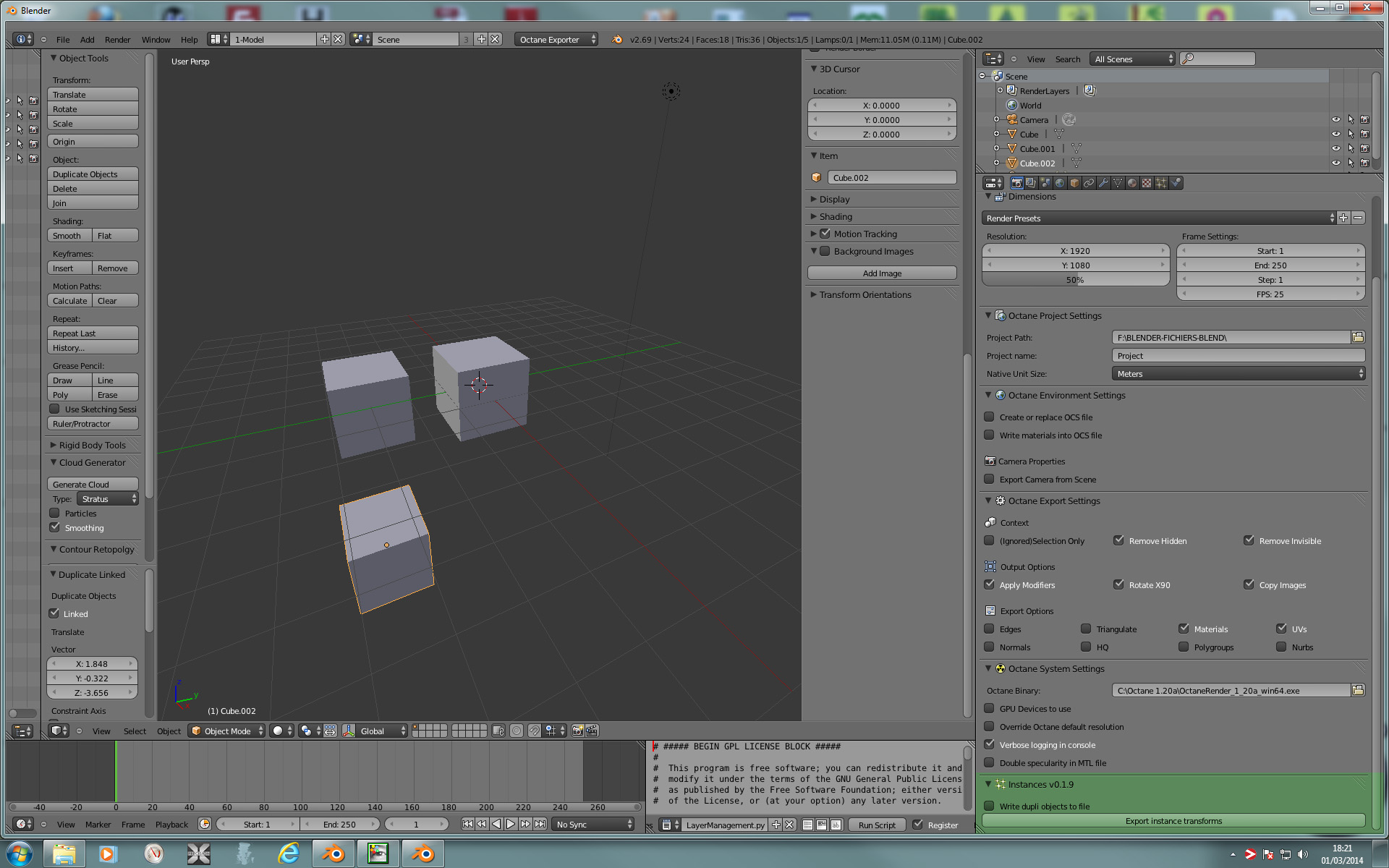Browse for Octane Binary file path
This screenshot has height=868, width=1389.
coord(1358,690)
